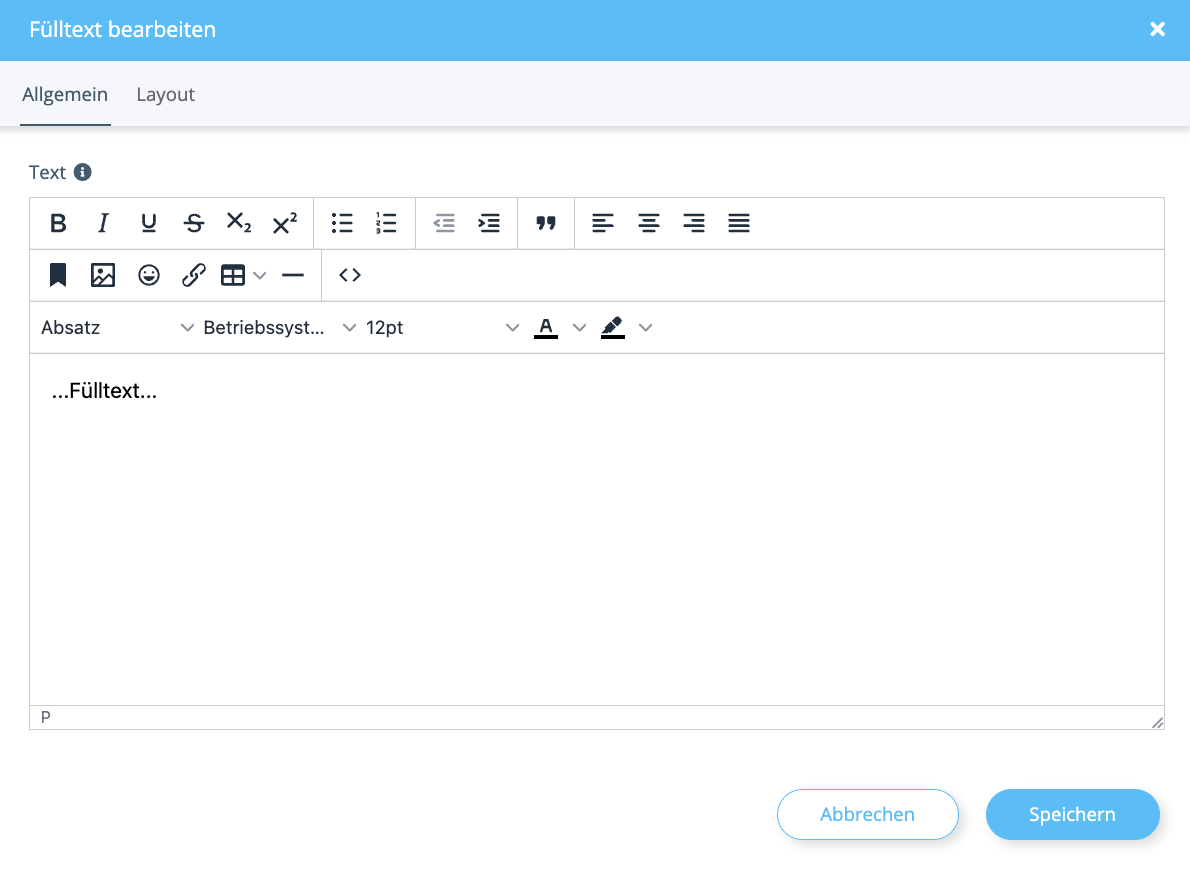The image size is (1190, 870).
Task: Click the Speichern button
Action: tap(1072, 815)
